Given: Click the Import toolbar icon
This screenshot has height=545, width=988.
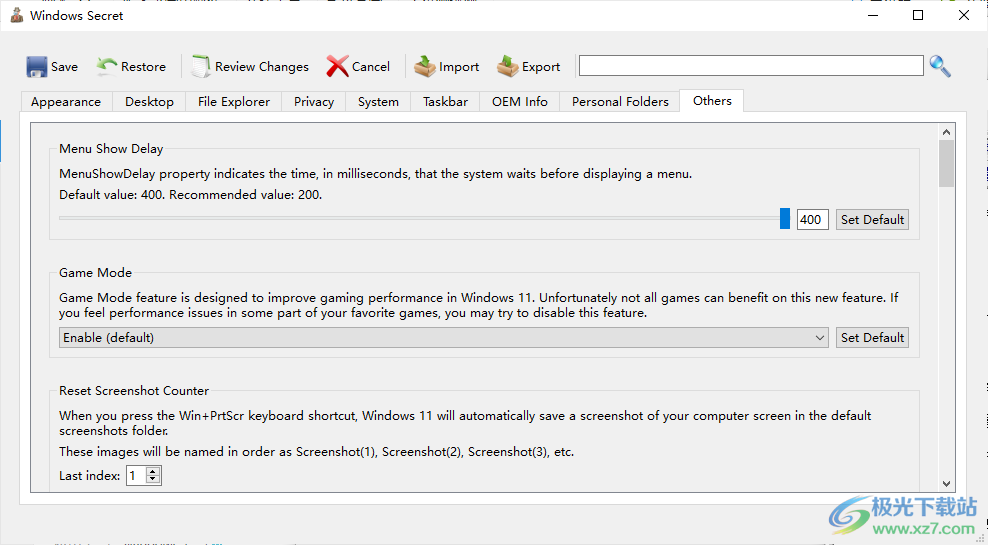Looking at the screenshot, I should pyautogui.click(x=425, y=67).
